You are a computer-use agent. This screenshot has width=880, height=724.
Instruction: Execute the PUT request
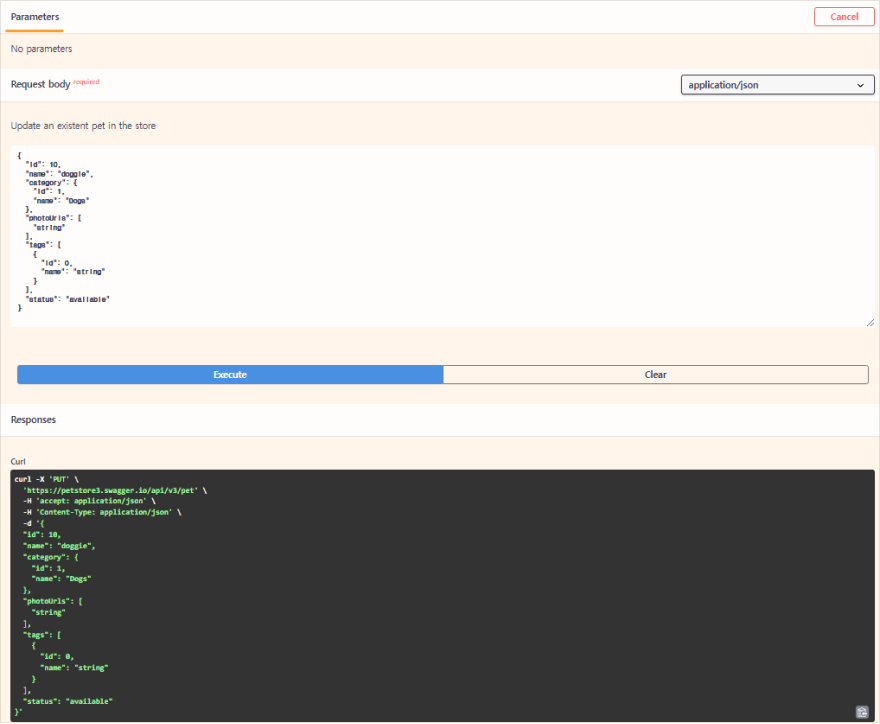pos(230,374)
